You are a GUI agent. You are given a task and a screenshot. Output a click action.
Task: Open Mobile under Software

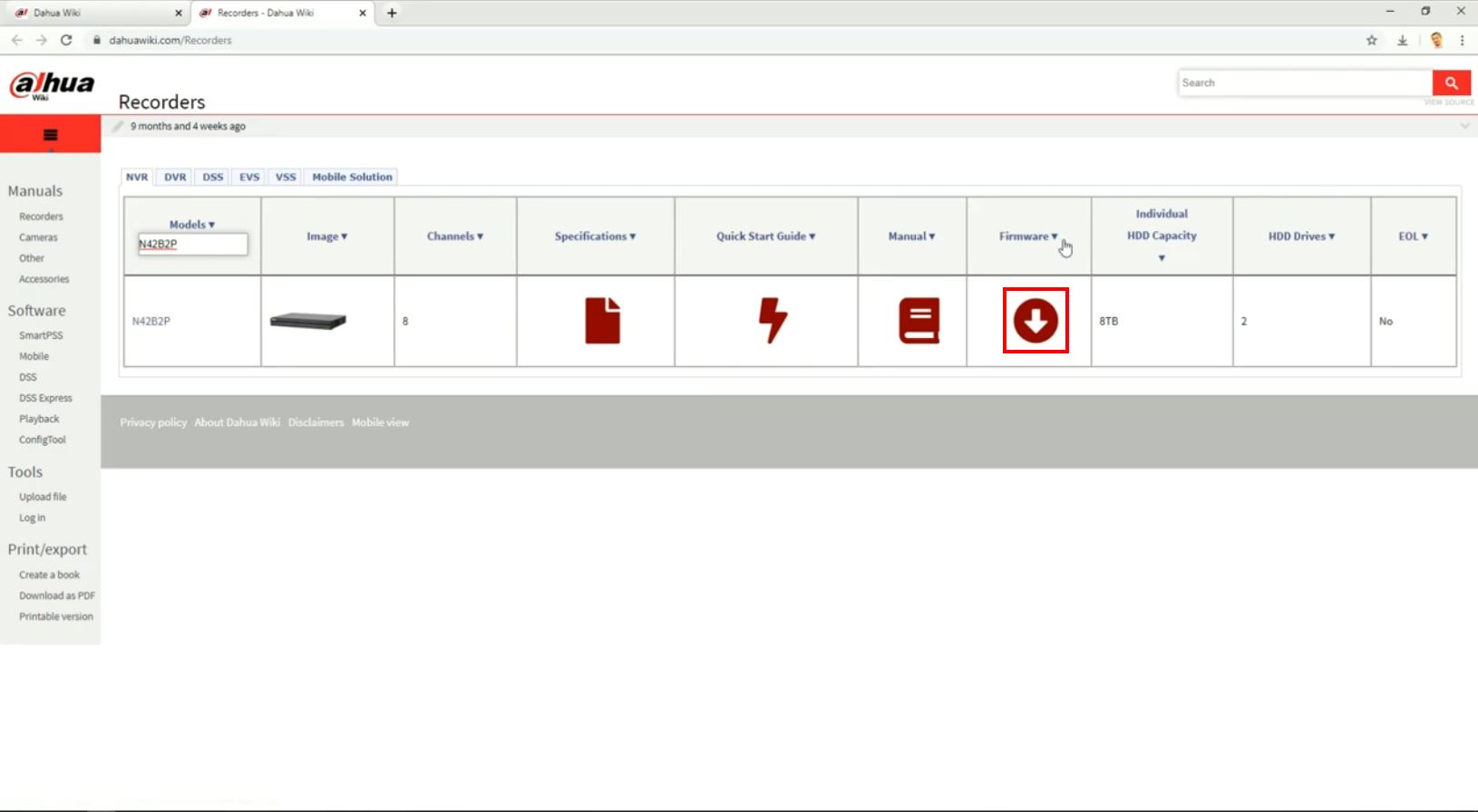point(34,356)
